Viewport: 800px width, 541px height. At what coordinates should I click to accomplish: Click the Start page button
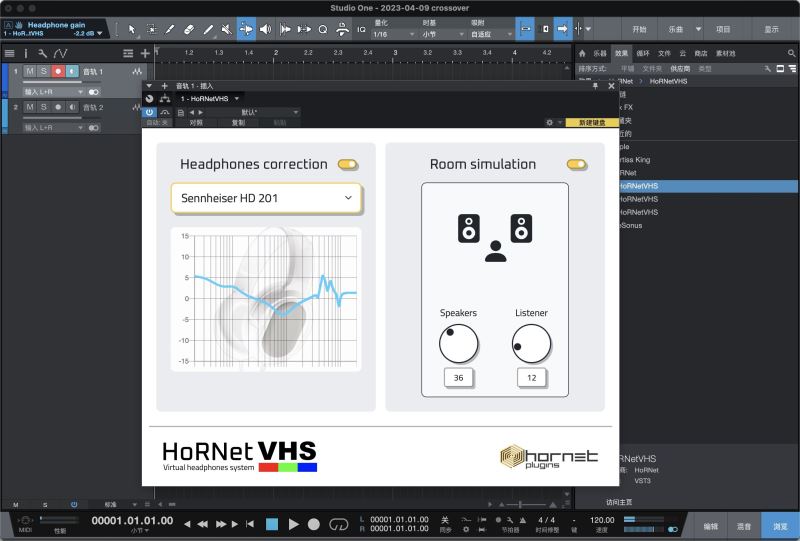[x=639, y=30]
